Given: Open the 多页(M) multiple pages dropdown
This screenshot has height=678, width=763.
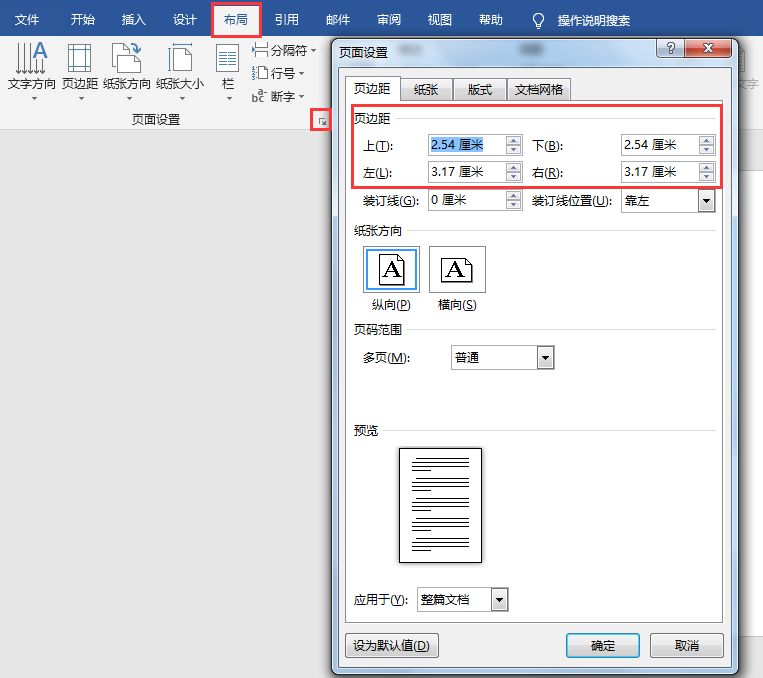Looking at the screenshot, I should click(545, 358).
